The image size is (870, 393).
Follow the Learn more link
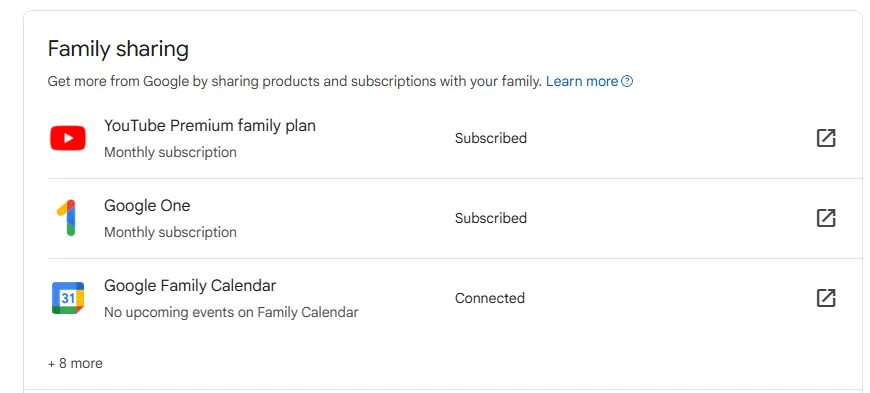pyautogui.click(x=582, y=82)
